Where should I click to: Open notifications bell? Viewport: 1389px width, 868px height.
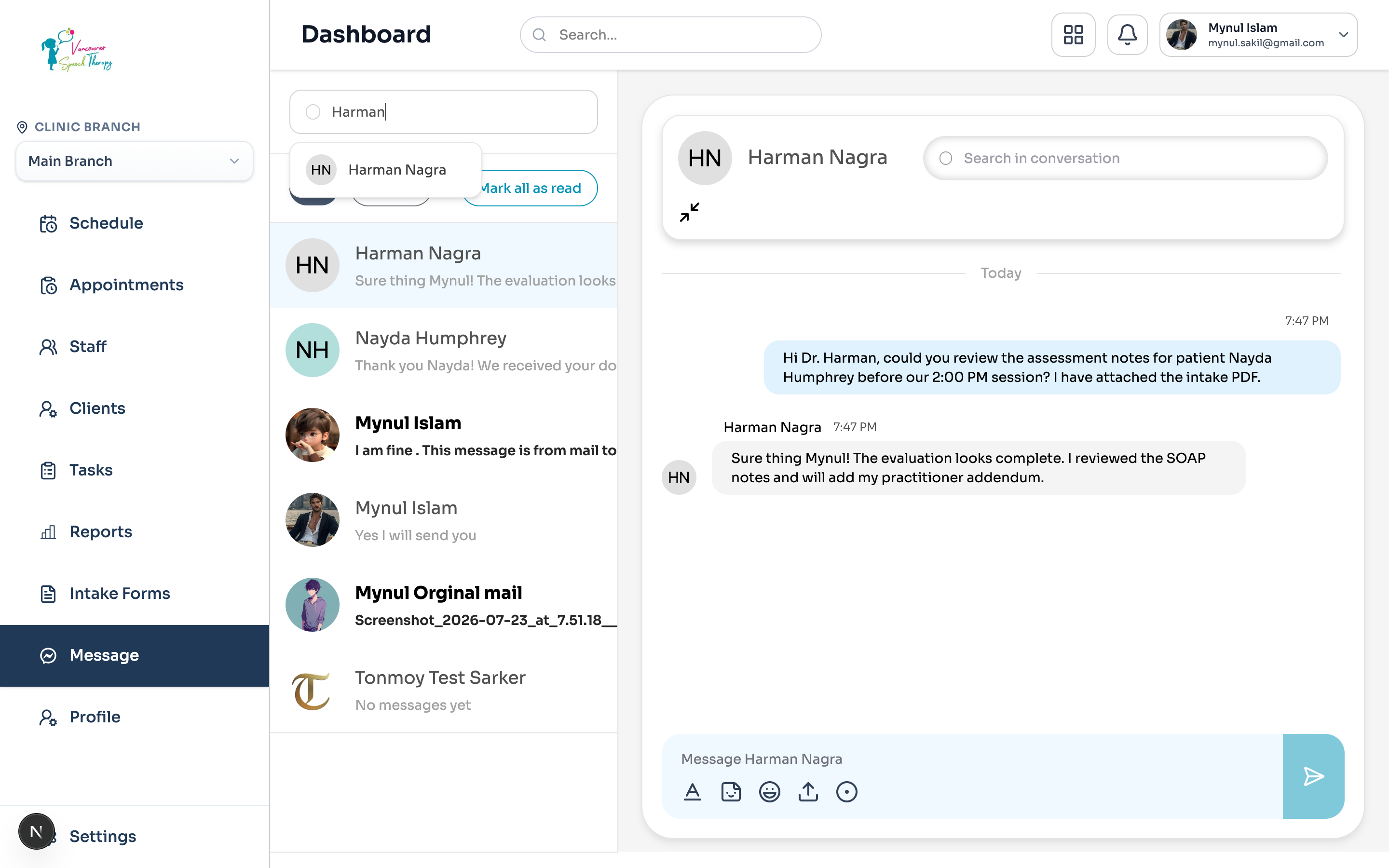(x=1127, y=34)
